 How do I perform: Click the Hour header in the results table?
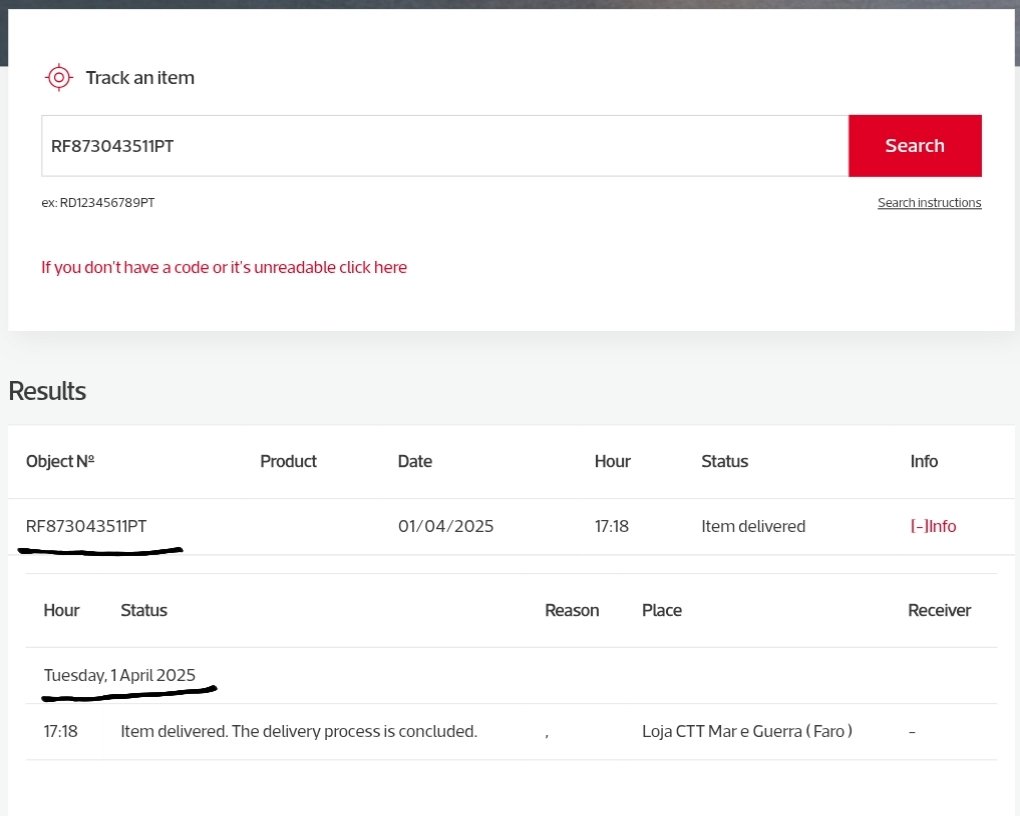click(x=612, y=461)
